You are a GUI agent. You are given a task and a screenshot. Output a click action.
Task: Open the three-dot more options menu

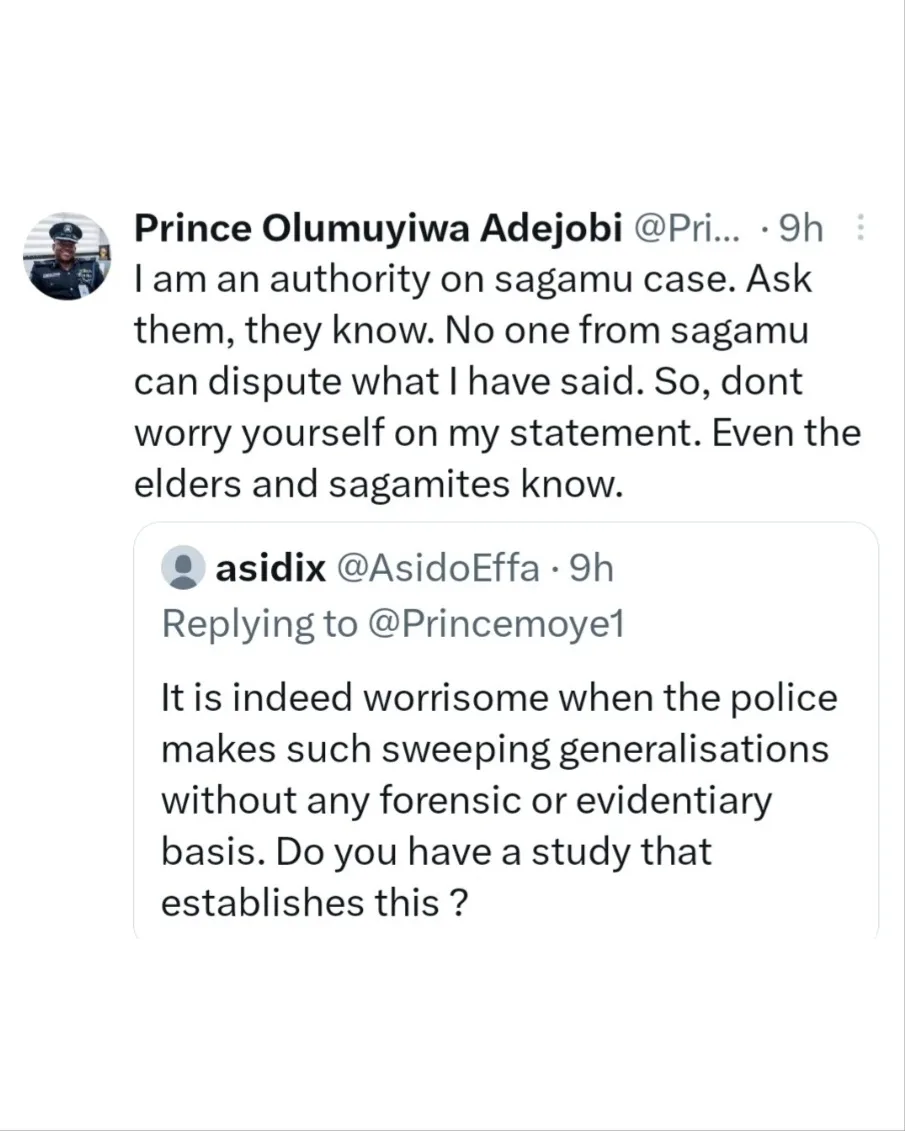tap(861, 231)
